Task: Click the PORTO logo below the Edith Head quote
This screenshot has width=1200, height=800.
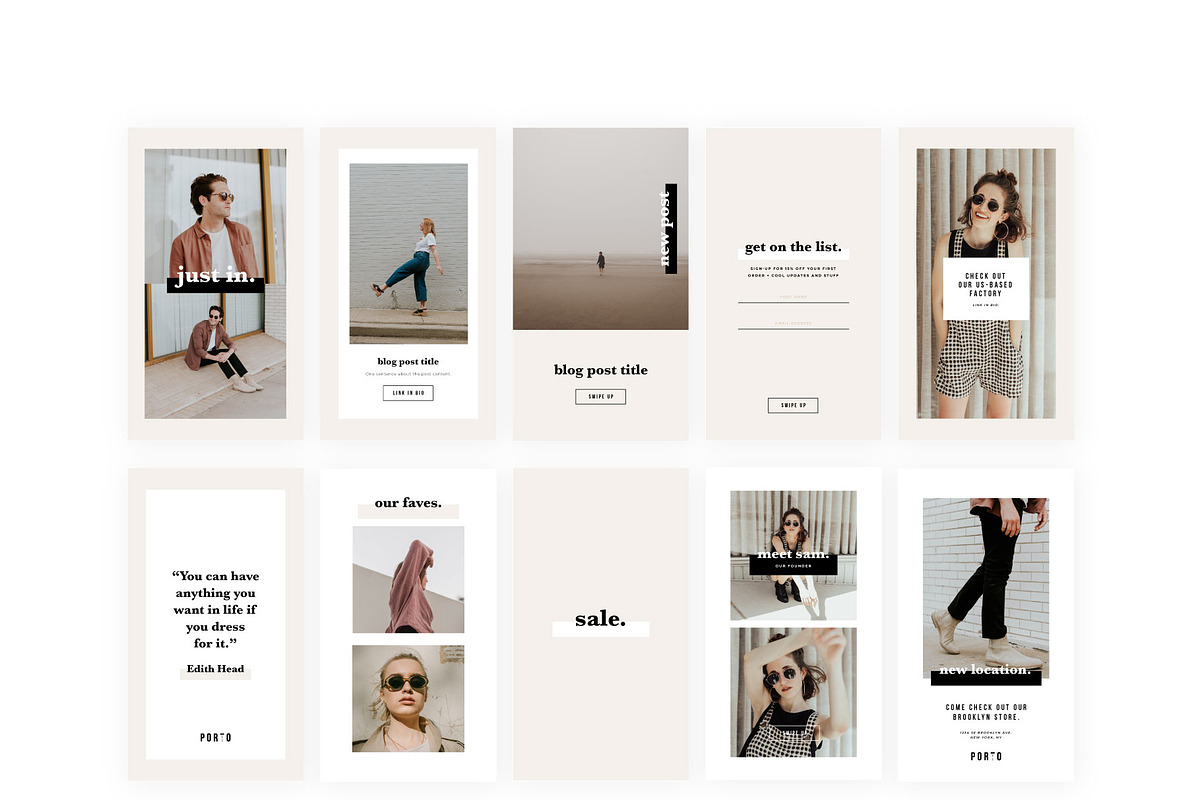Action: [x=215, y=738]
